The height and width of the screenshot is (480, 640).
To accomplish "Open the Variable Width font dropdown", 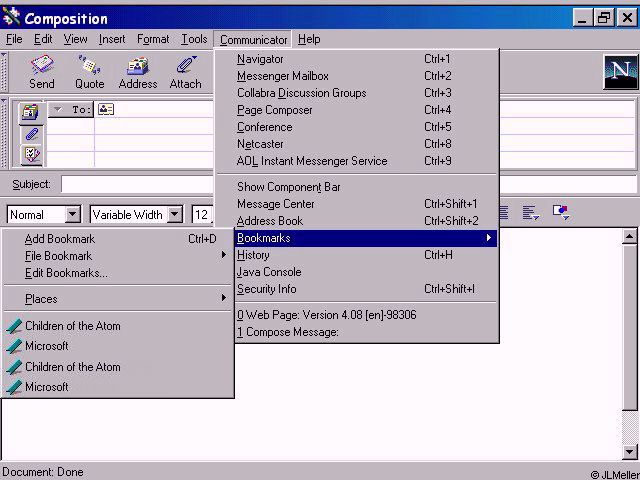I will tap(175, 214).
